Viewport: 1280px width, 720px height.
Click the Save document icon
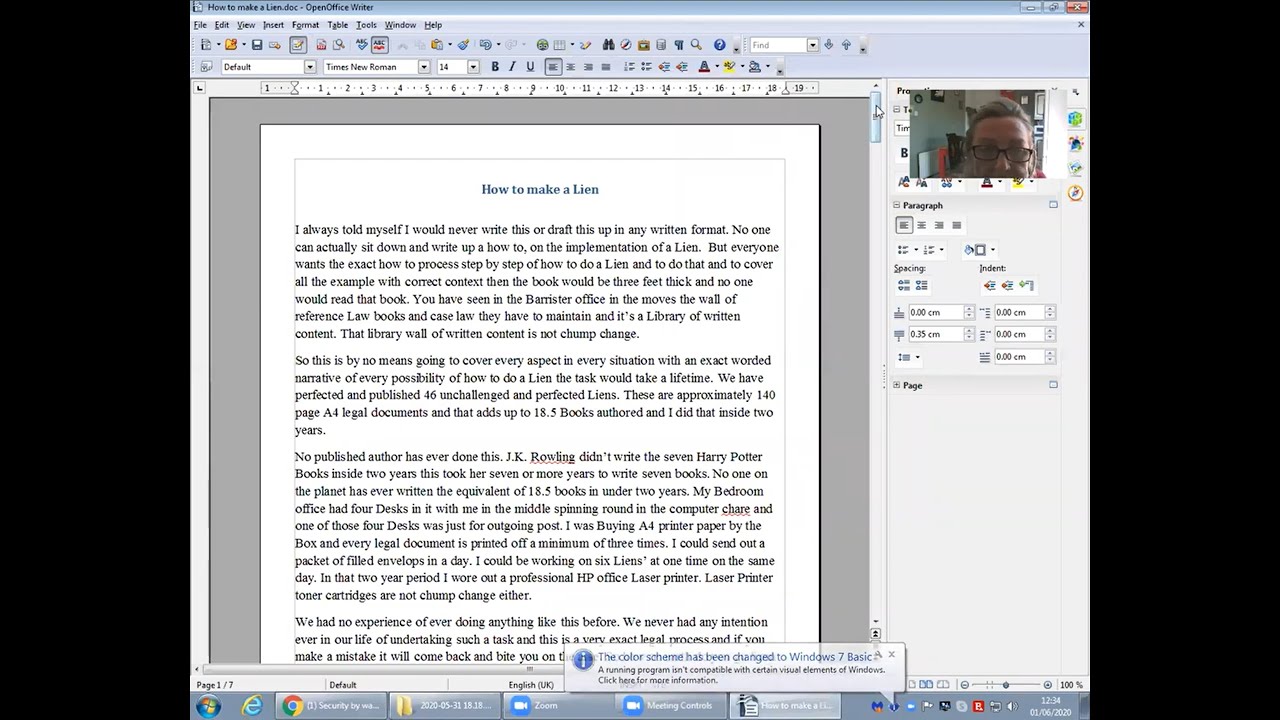257,45
